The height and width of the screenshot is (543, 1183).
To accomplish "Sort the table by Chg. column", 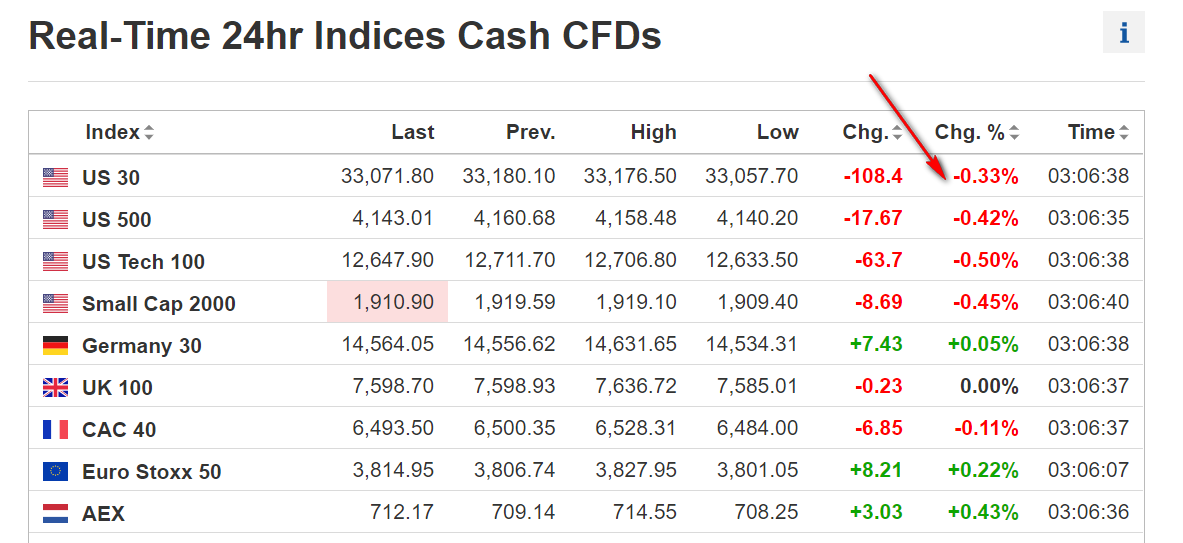I will tap(872, 132).
